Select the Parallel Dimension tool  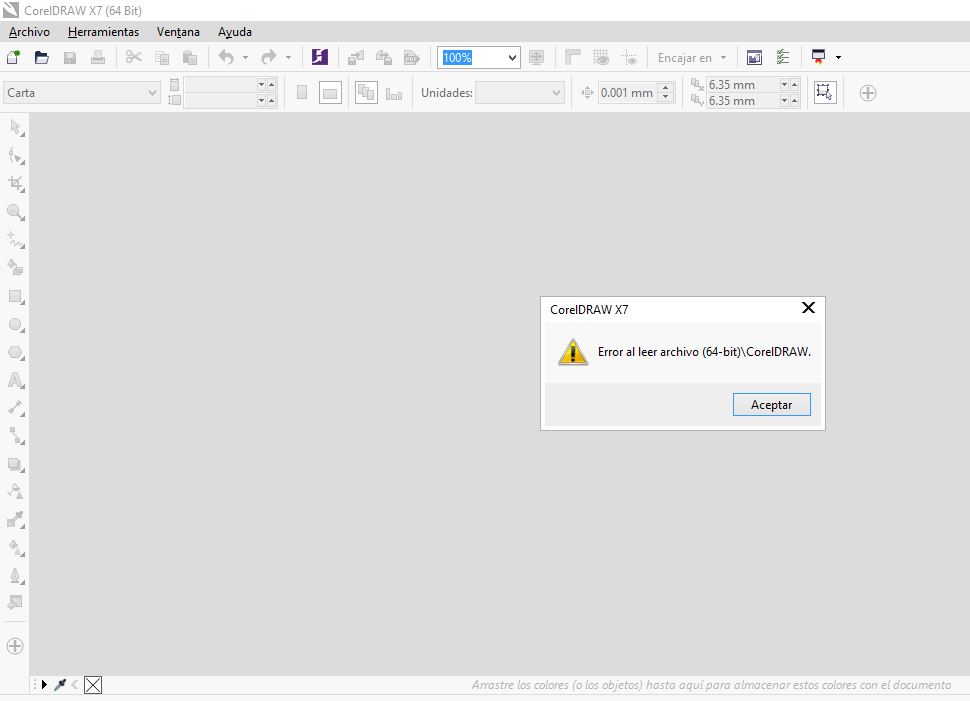pos(16,408)
